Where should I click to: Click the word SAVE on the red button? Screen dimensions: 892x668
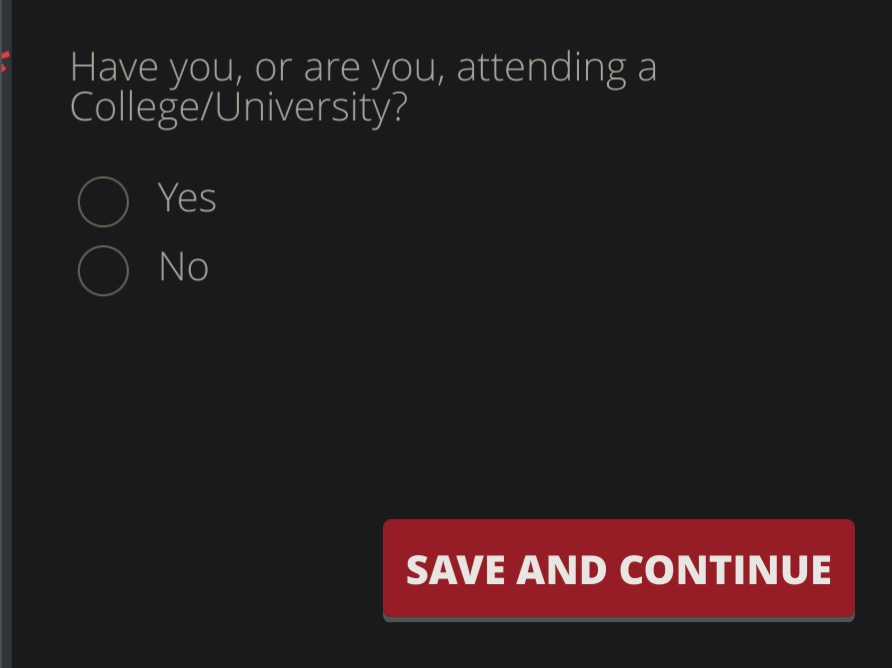click(456, 570)
